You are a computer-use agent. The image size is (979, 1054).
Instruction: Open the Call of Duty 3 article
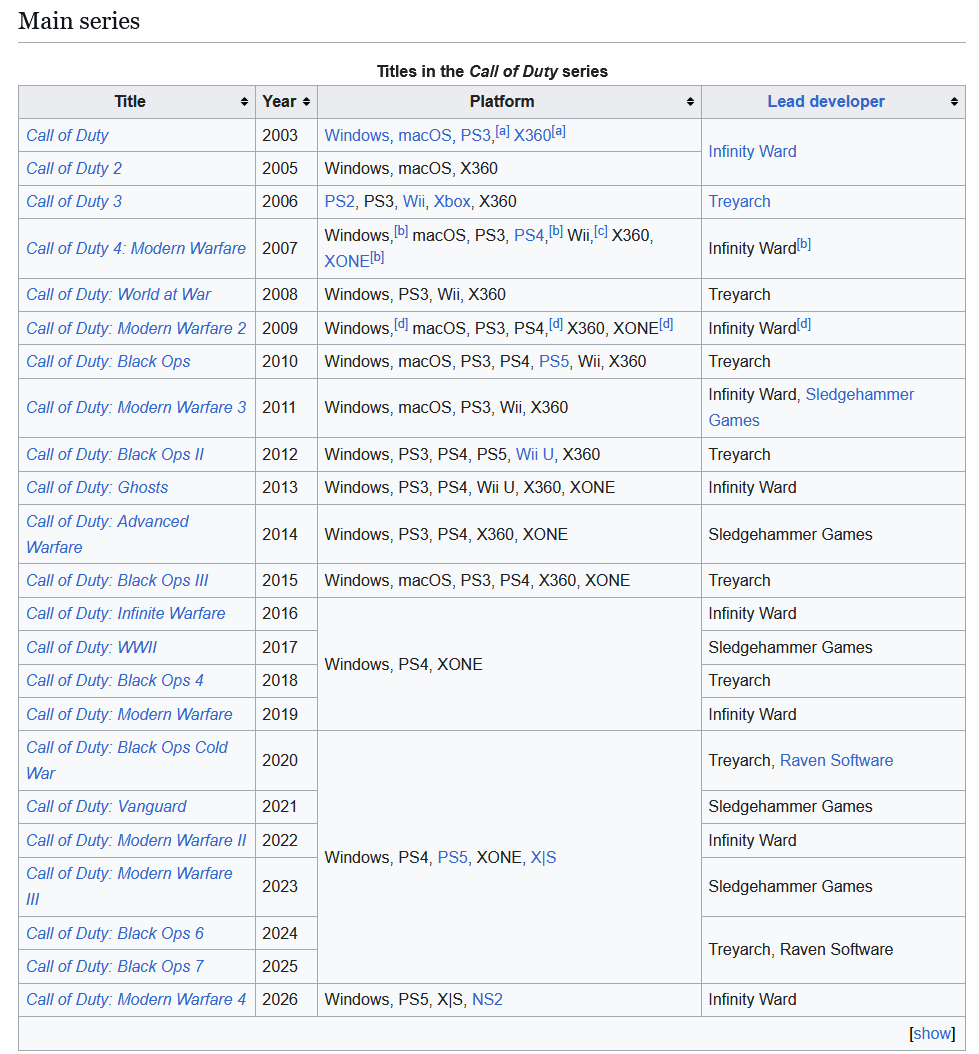coord(74,201)
